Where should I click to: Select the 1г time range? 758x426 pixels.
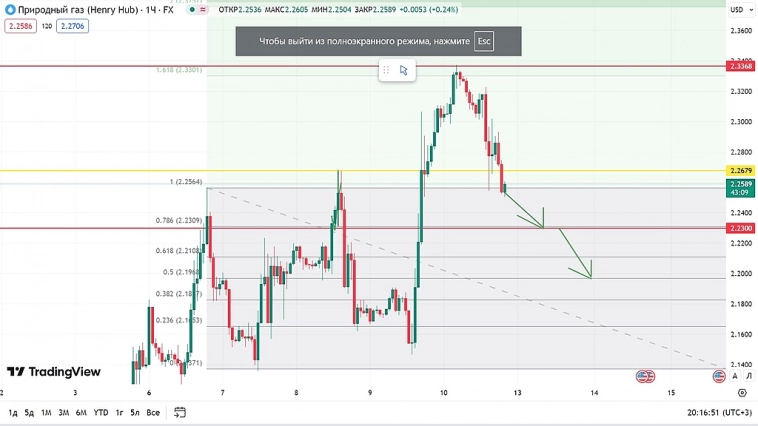click(x=119, y=412)
